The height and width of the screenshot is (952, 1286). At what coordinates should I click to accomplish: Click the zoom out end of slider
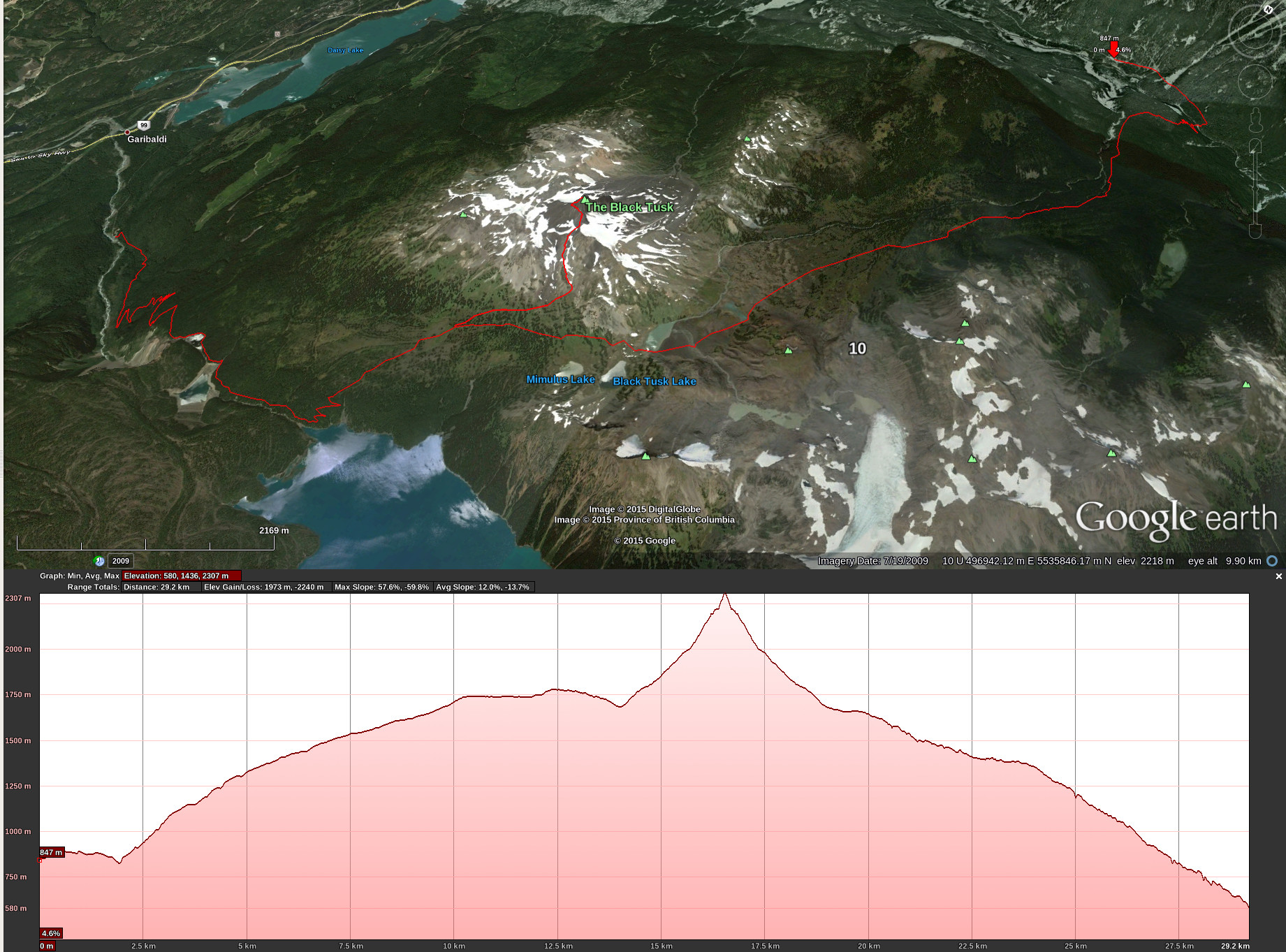tap(1255, 230)
